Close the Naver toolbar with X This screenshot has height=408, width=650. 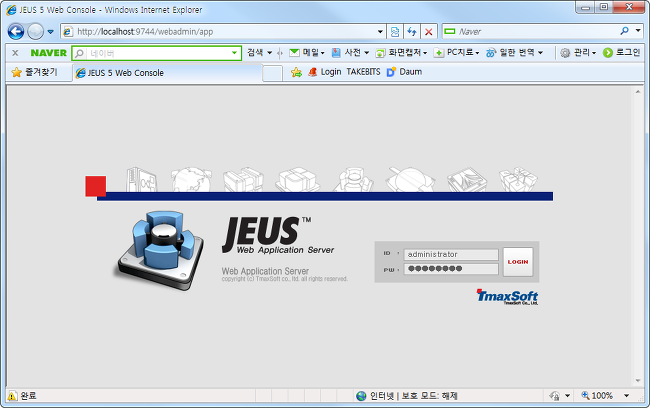(15, 53)
